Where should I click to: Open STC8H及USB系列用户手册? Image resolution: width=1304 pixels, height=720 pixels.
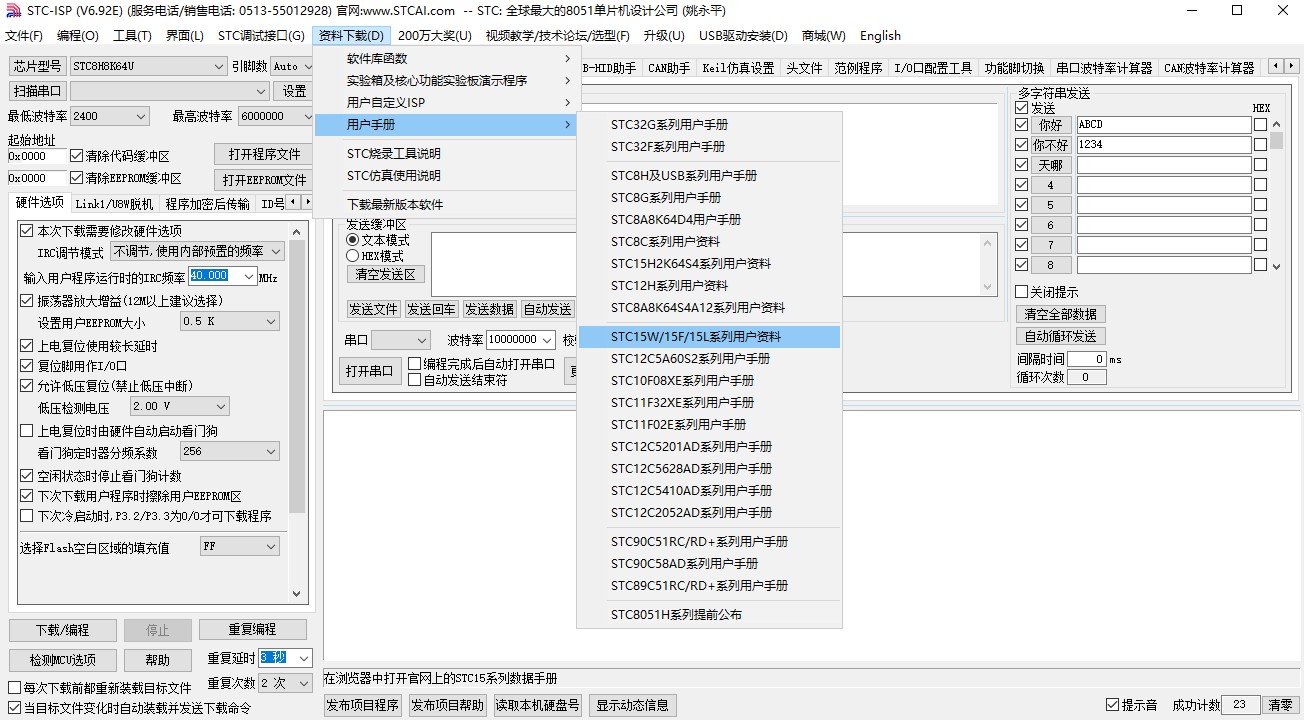pos(709,175)
